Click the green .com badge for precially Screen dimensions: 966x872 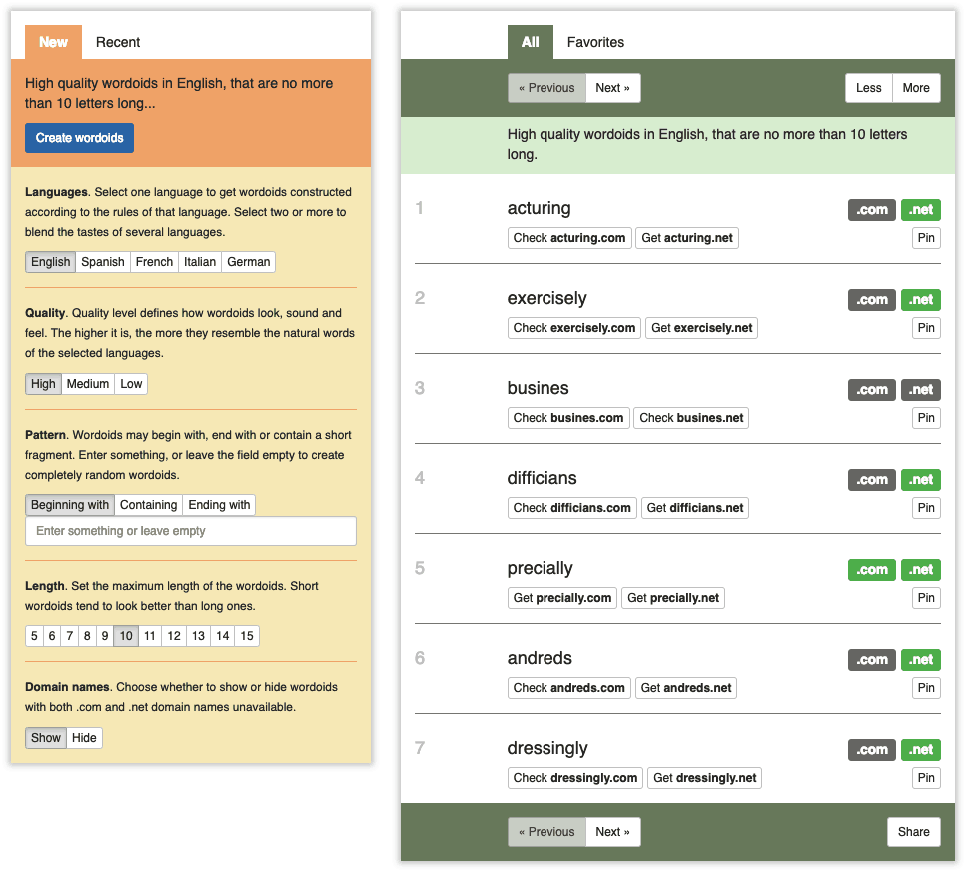[871, 570]
